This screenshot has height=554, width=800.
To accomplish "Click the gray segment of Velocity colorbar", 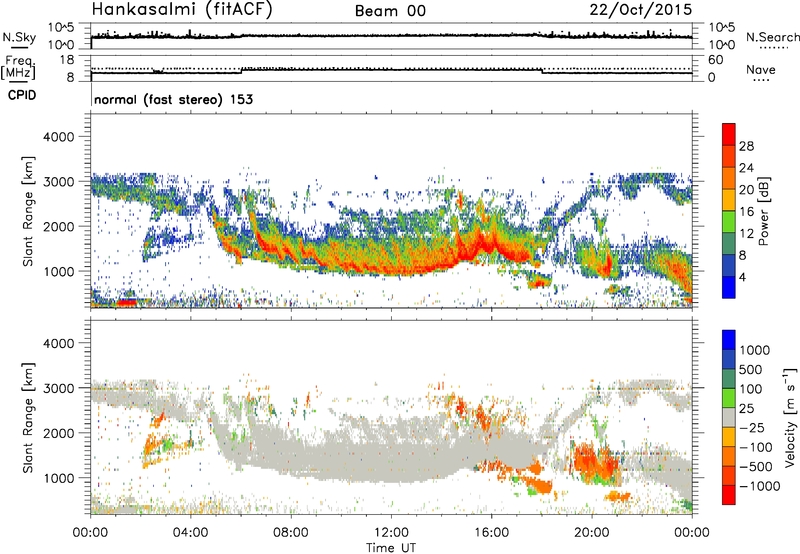I will click(729, 418).
